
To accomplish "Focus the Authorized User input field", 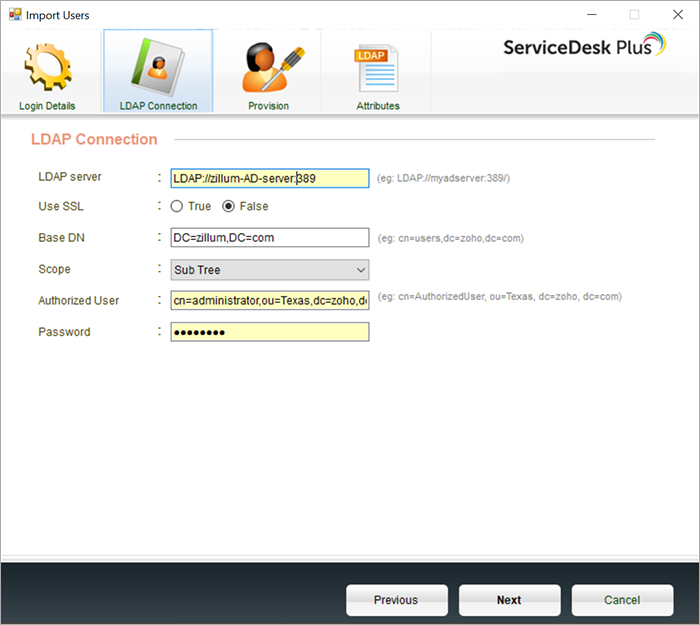I will pyautogui.click(x=270, y=300).
